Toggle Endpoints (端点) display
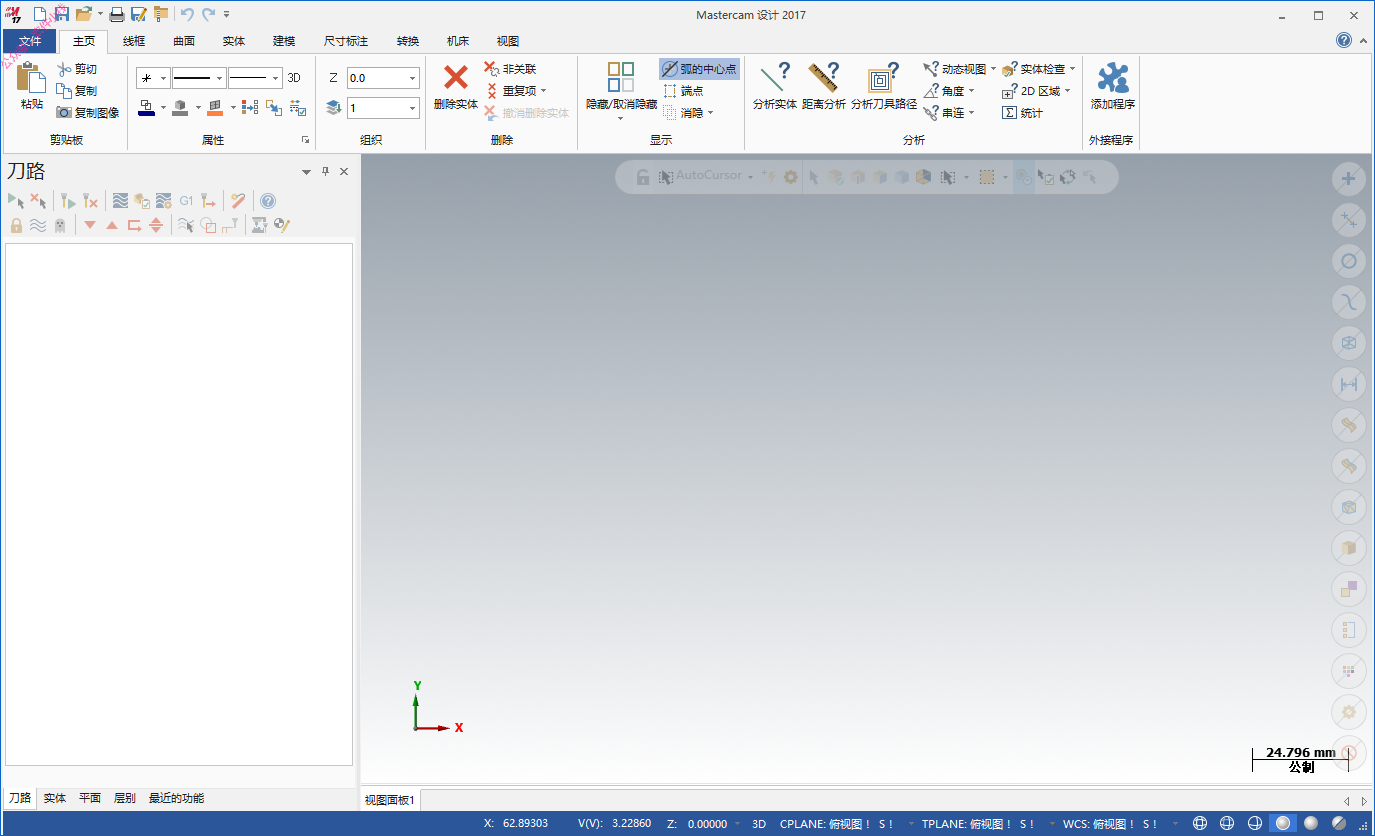 coord(683,91)
